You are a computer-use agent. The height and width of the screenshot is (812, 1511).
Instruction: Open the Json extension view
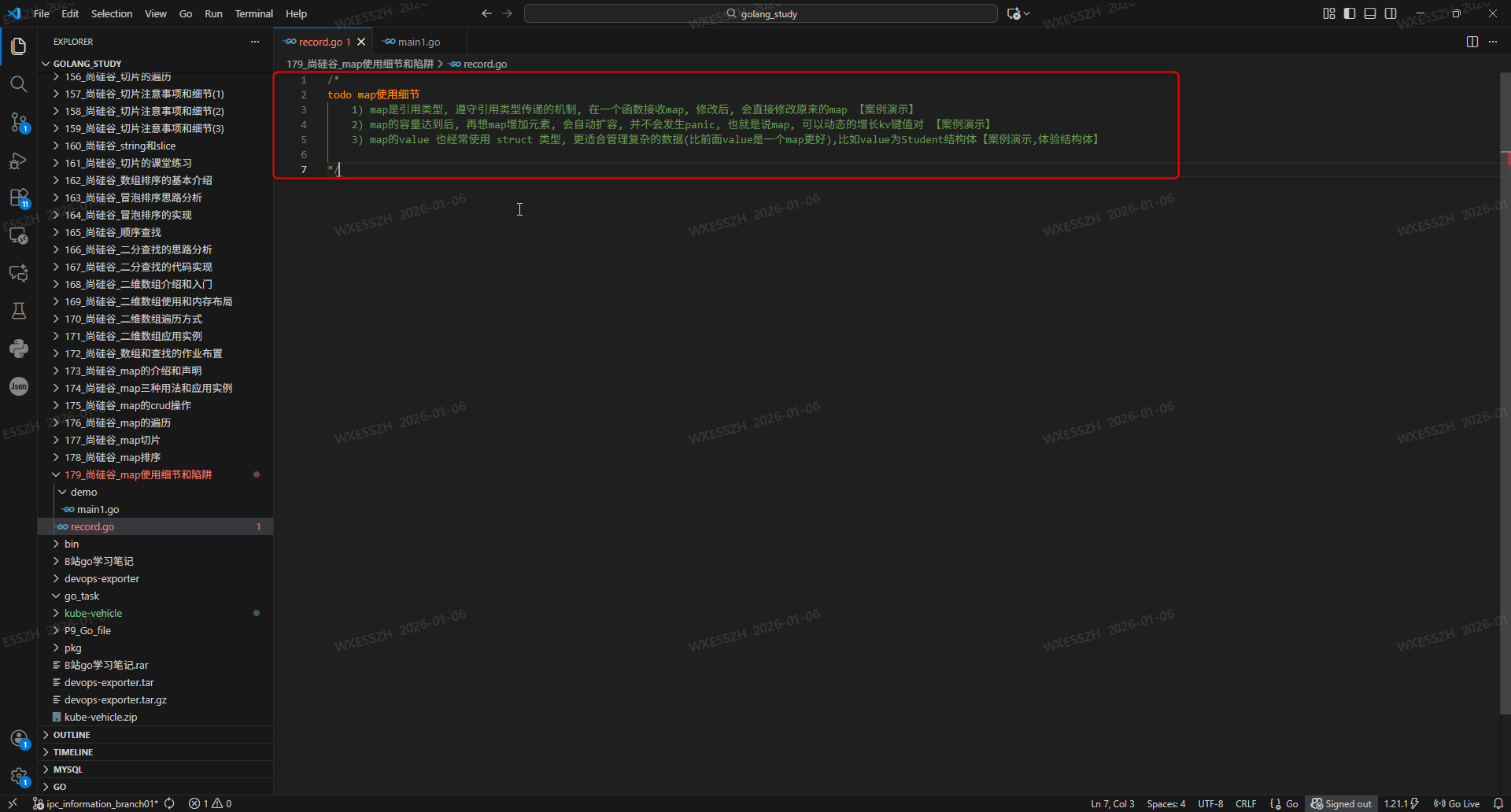tap(19, 386)
